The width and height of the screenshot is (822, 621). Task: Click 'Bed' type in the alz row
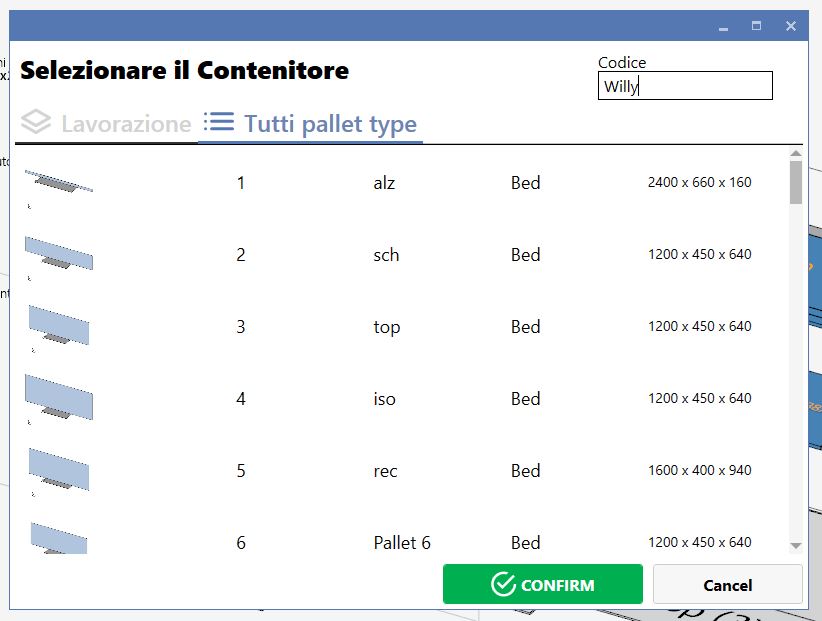[x=526, y=183]
